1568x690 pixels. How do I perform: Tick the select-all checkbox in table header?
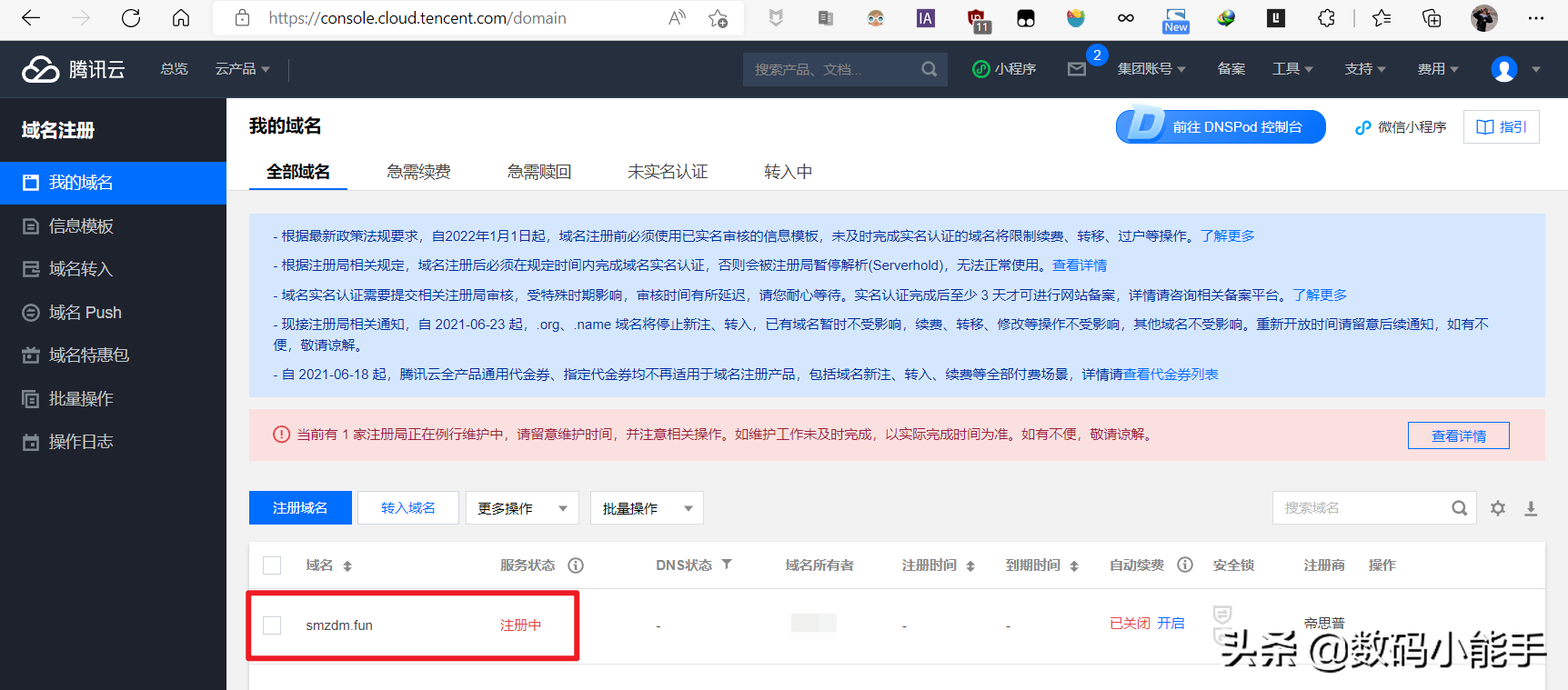click(x=272, y=565)
